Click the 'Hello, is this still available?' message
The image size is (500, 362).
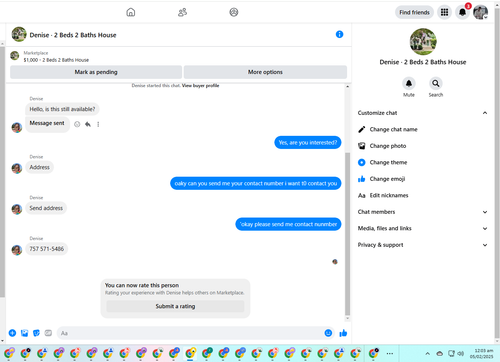click(x=62, y=109)
